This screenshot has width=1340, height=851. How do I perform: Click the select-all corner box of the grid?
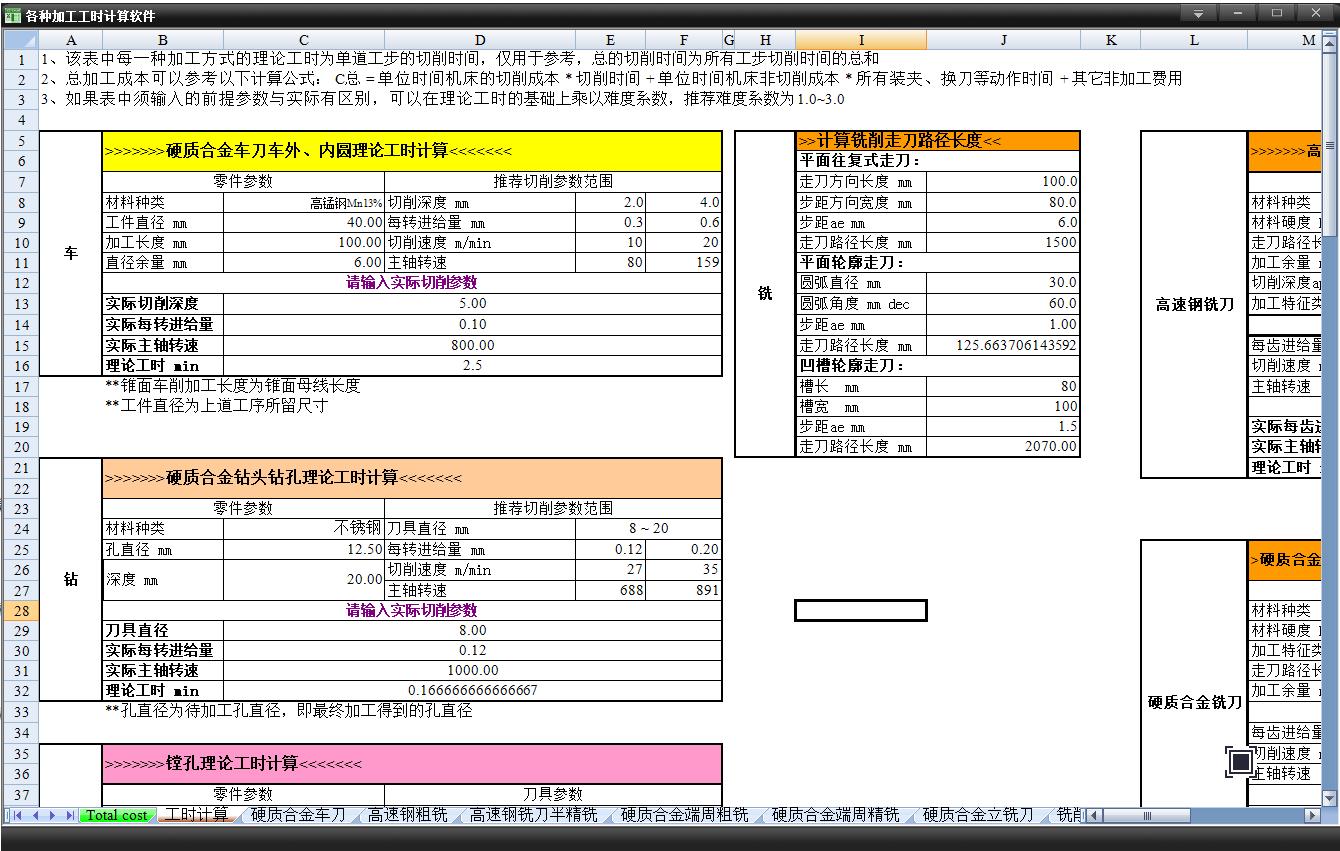20,39
